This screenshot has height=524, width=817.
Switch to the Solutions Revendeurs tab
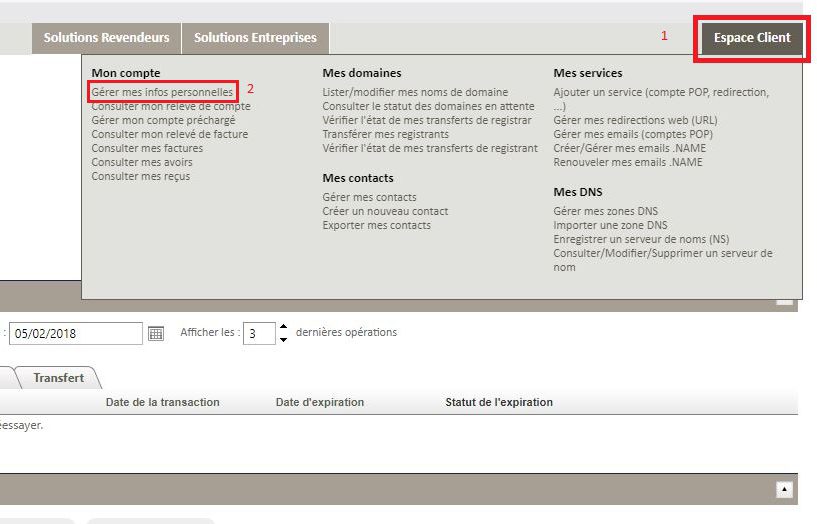[106, 38]
